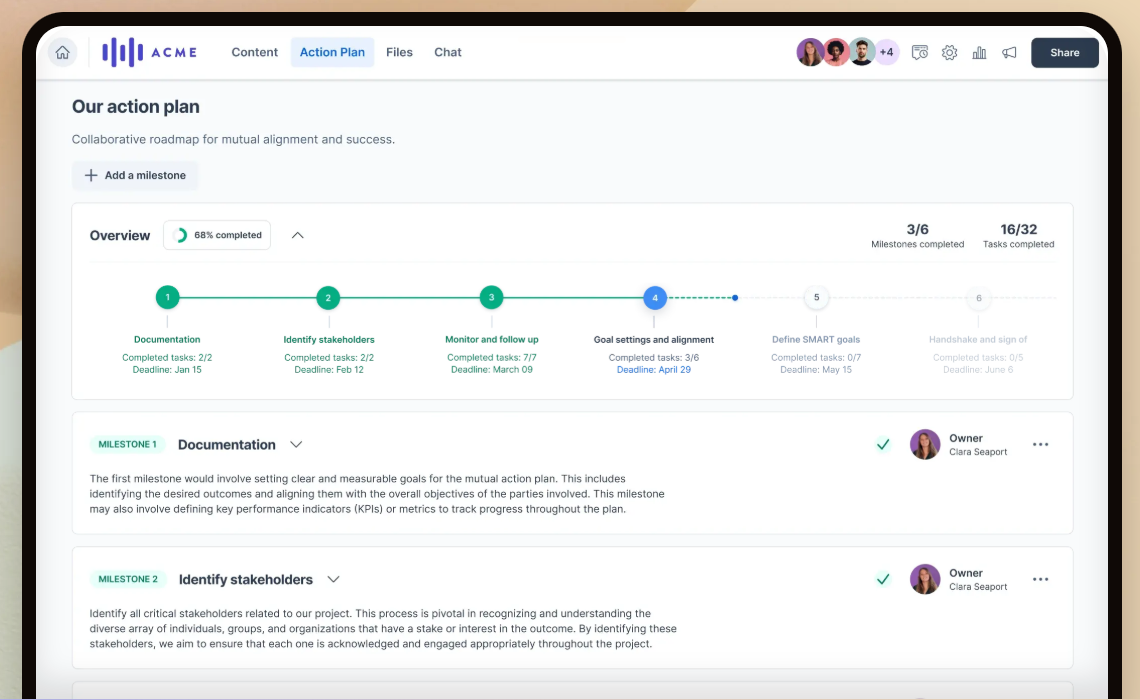Click the Deadline: Feb 12 text

click(329, 370)
